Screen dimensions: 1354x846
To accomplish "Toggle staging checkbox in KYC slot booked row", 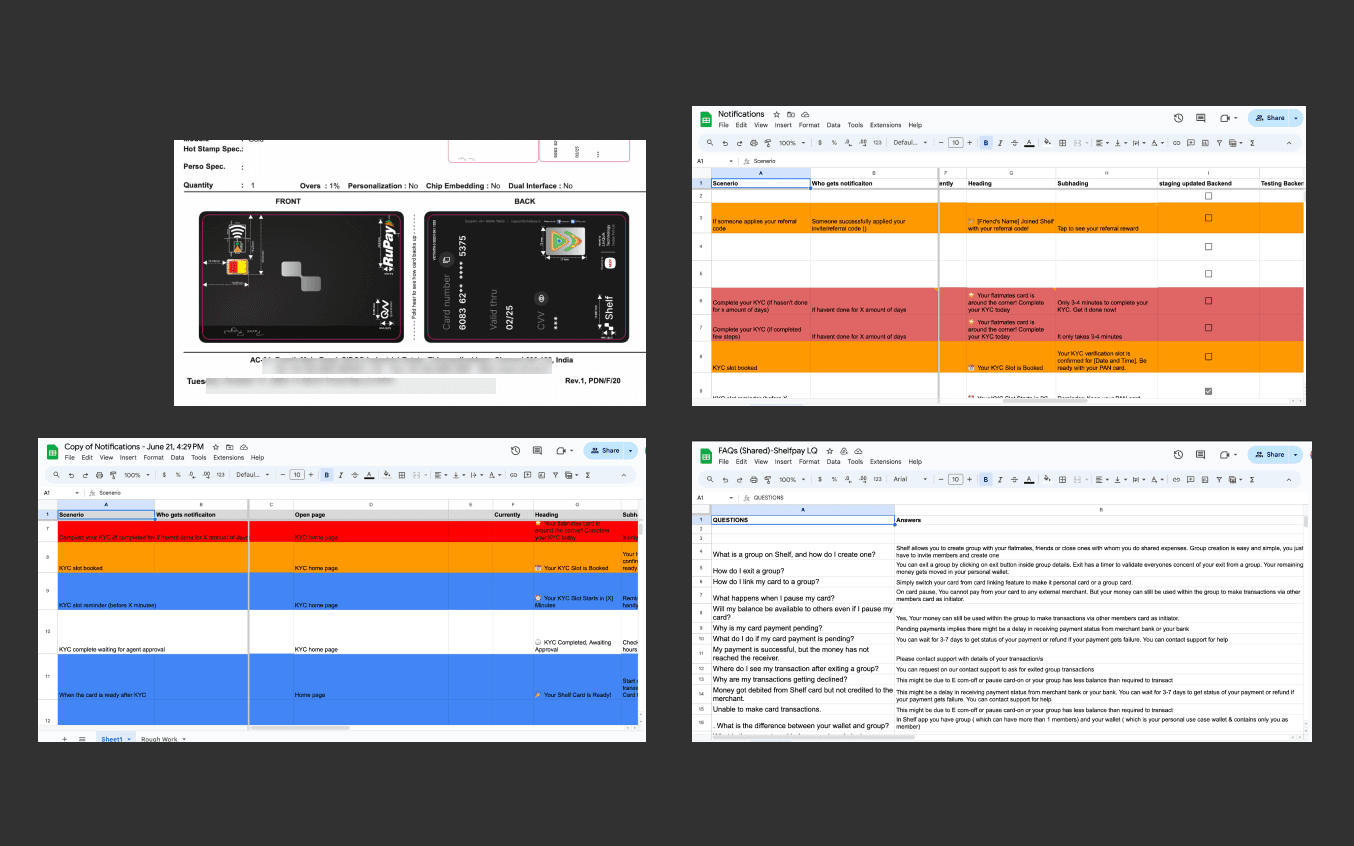I will point(1208,356).
